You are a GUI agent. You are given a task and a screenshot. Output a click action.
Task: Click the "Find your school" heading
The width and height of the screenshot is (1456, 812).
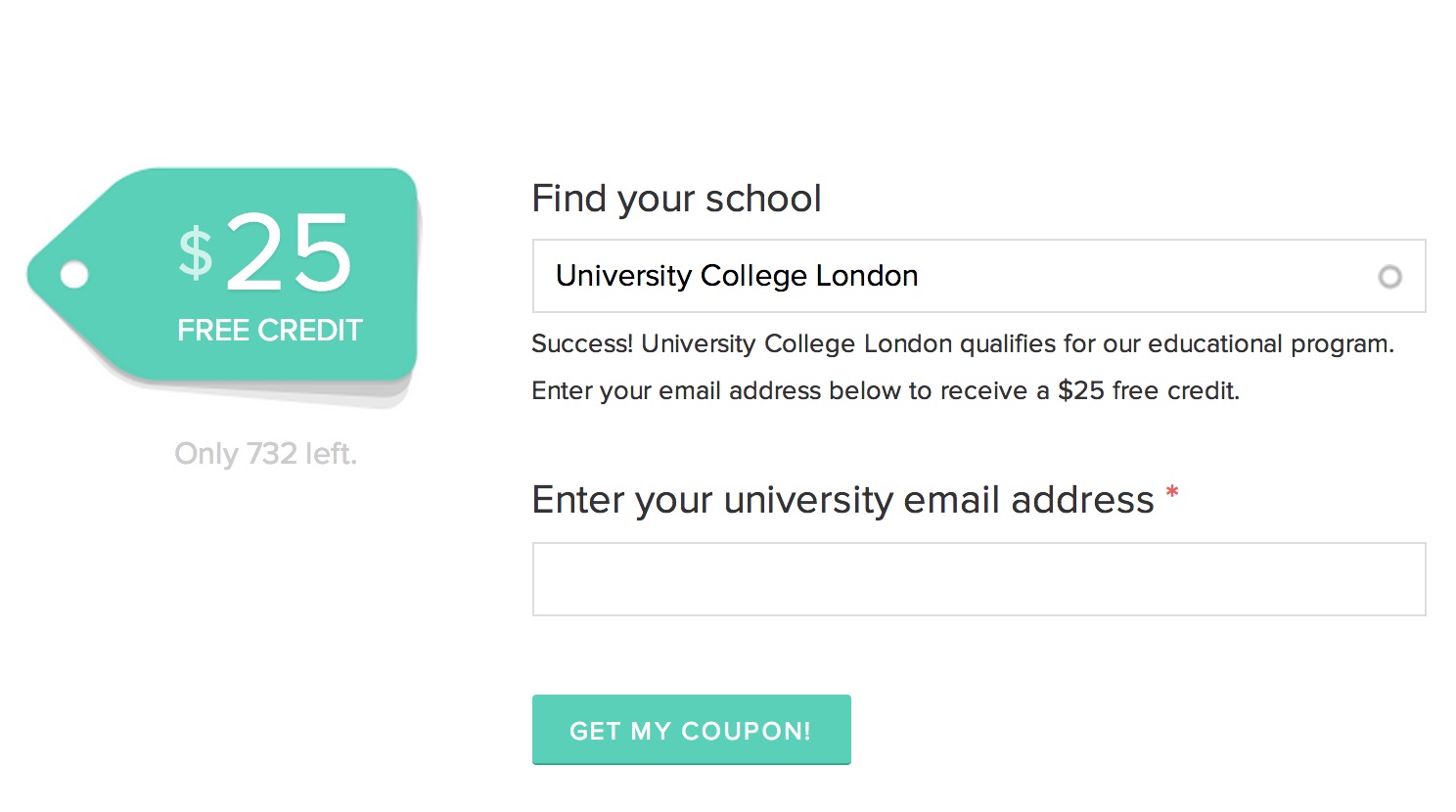coord(676,199)
